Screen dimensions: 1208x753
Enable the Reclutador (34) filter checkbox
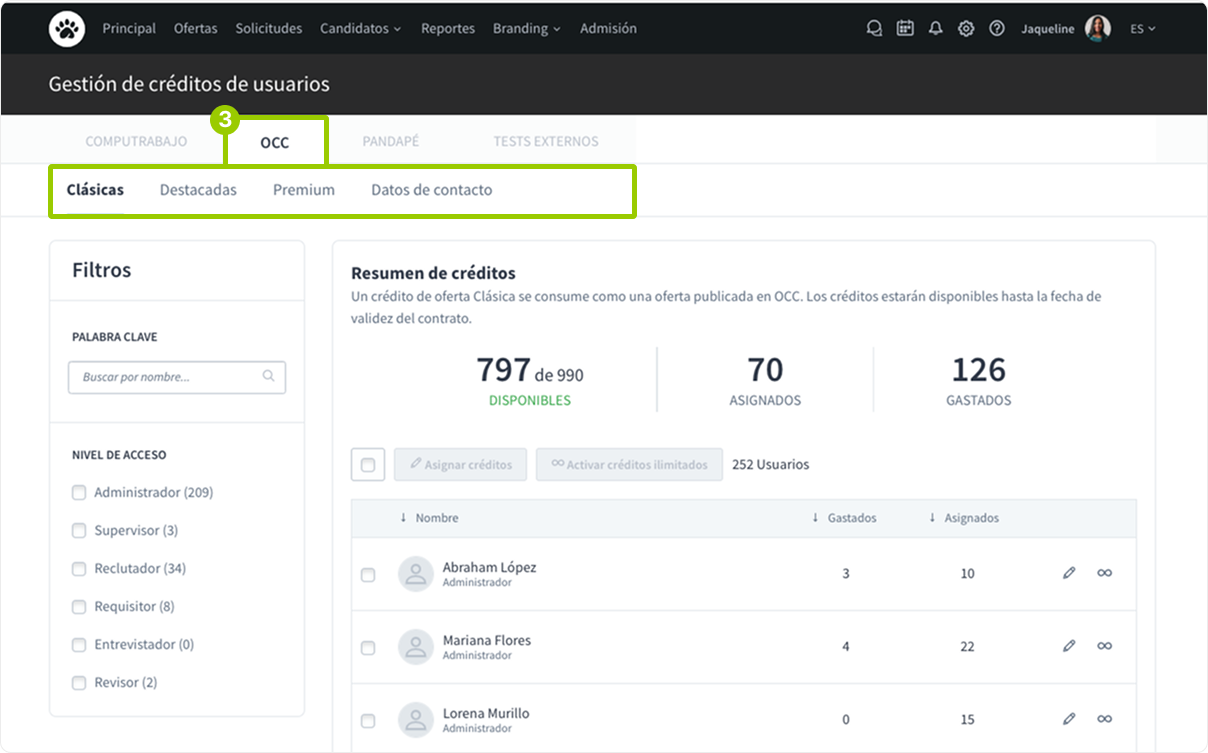[79, 568]
